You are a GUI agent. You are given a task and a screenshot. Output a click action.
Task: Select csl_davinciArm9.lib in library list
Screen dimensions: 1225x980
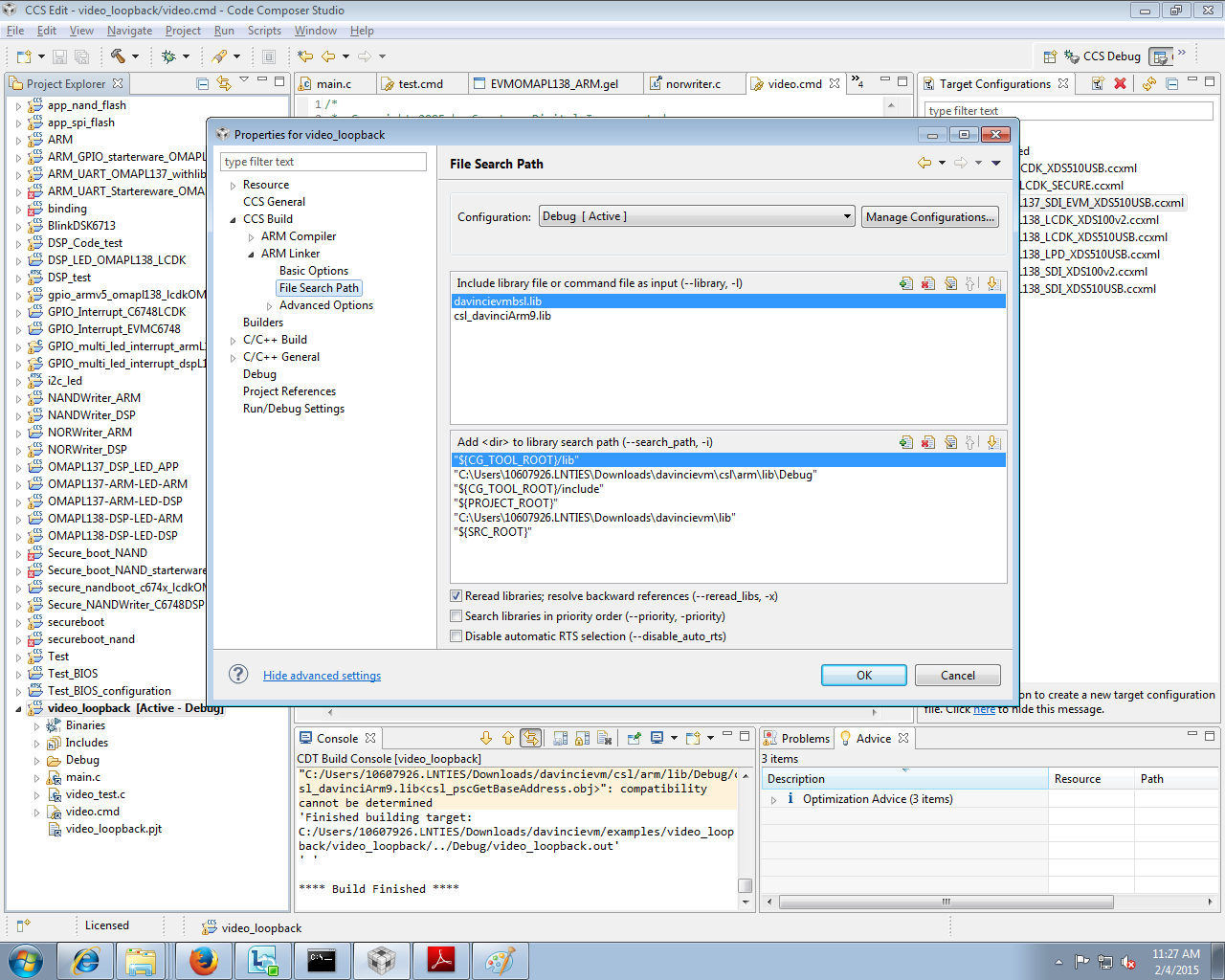tap(502, 316)
